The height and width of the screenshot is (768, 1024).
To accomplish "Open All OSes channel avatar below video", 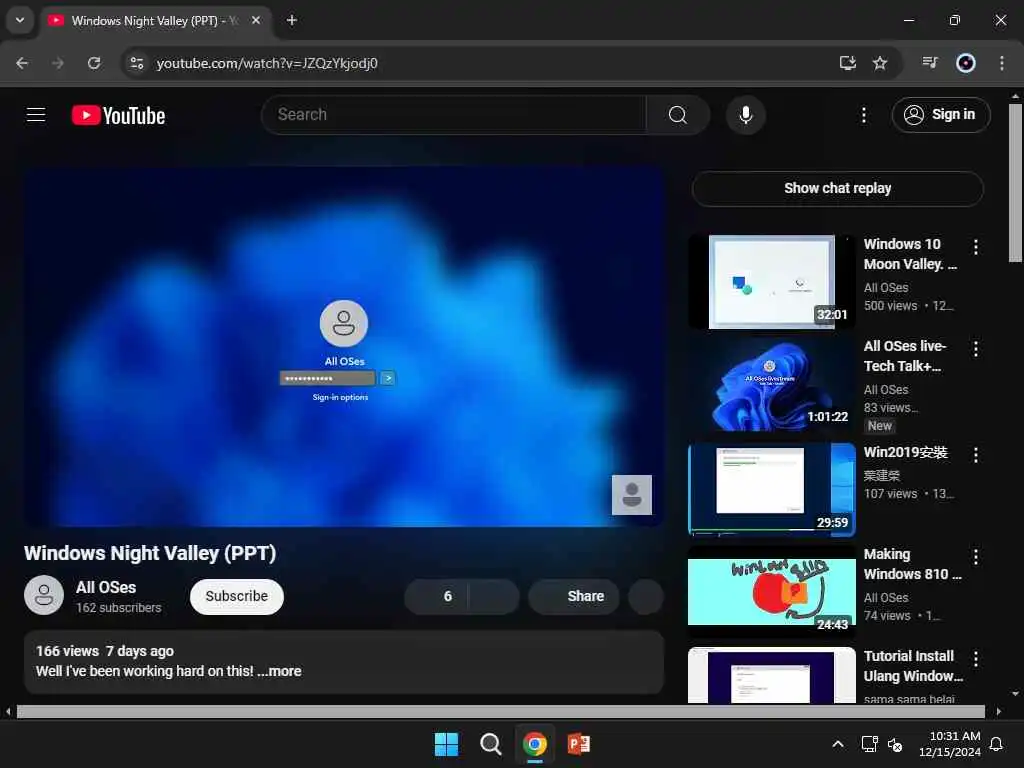I will click(44, 595).
